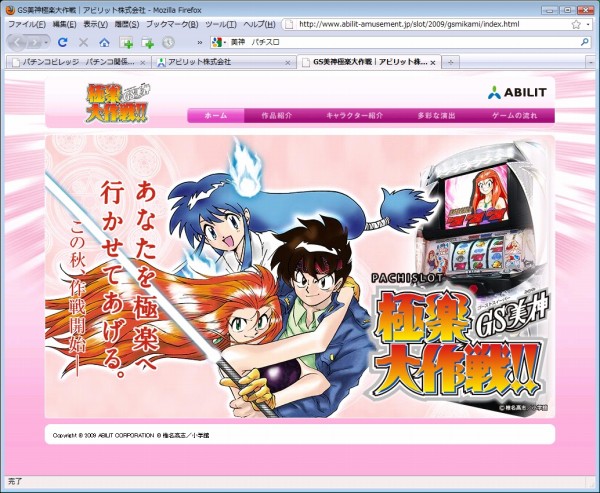Open the ファイル(F) menu
This screenshot has width=600, height=493.
[x=27, y=24]
